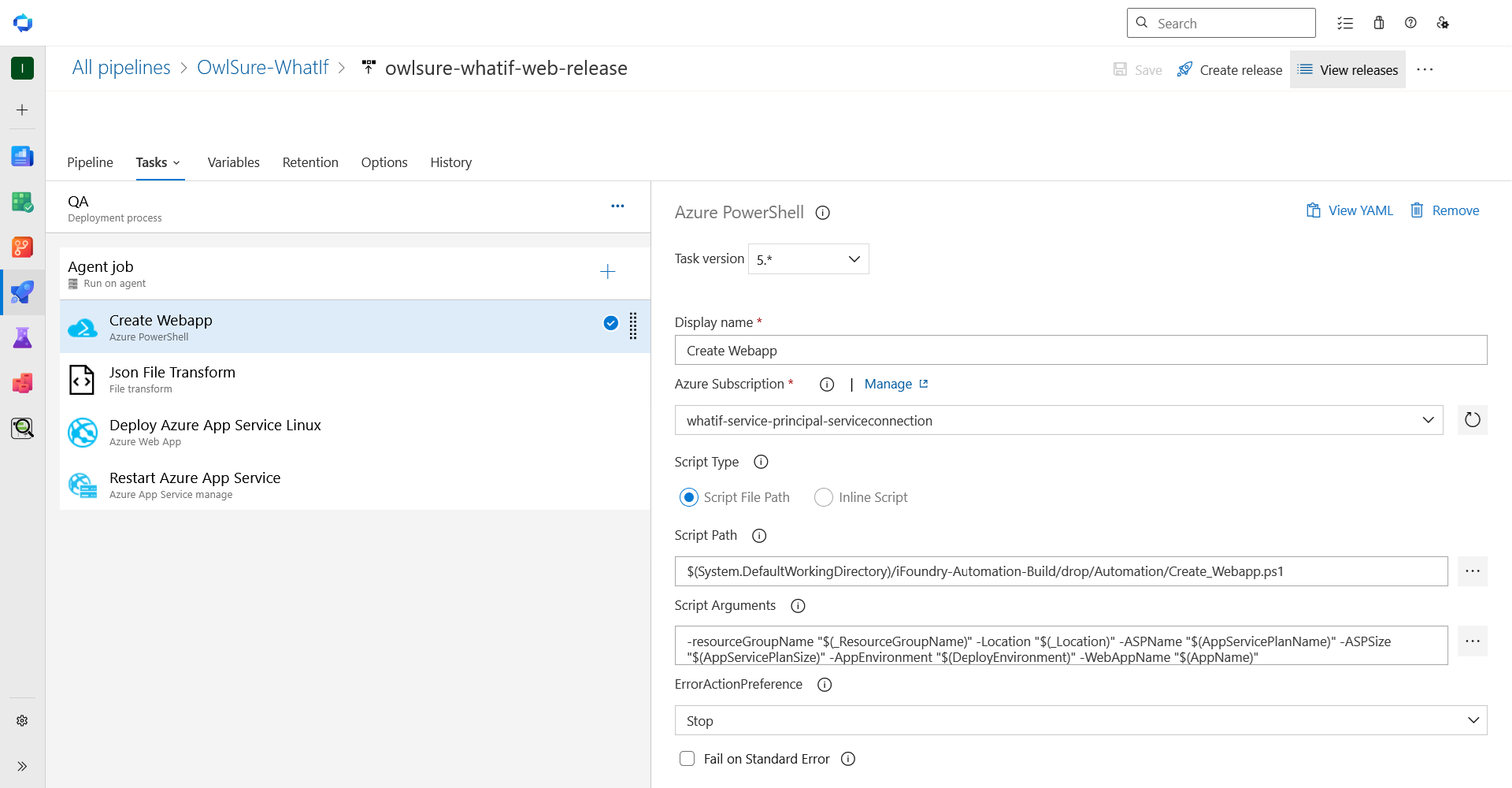
Task: Go to the All pipelines breadcrumb
Action: [121, 68]
